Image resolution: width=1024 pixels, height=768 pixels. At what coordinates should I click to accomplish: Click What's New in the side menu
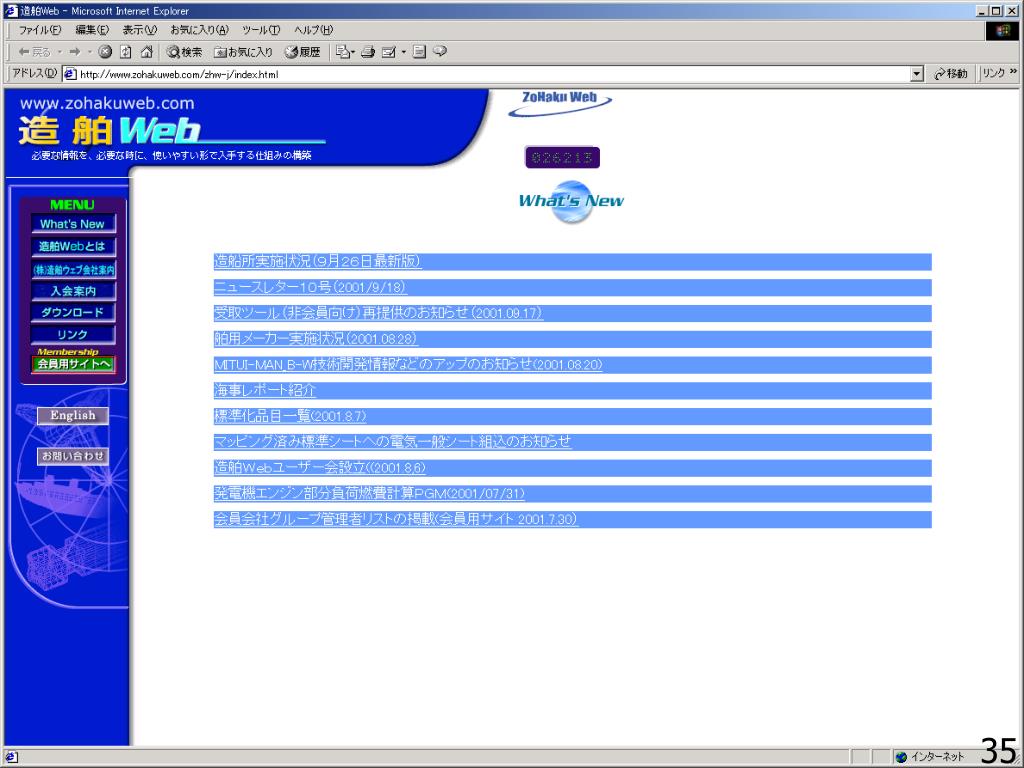pos(73,224)
